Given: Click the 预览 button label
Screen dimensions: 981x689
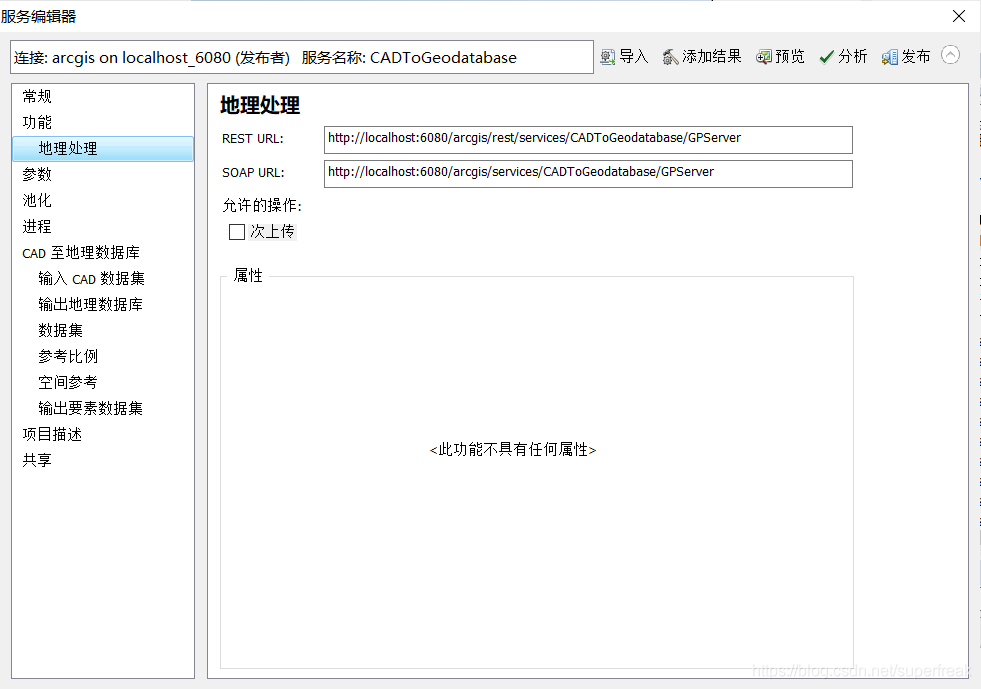Looking at the screenshot, I should click(790, 57).
